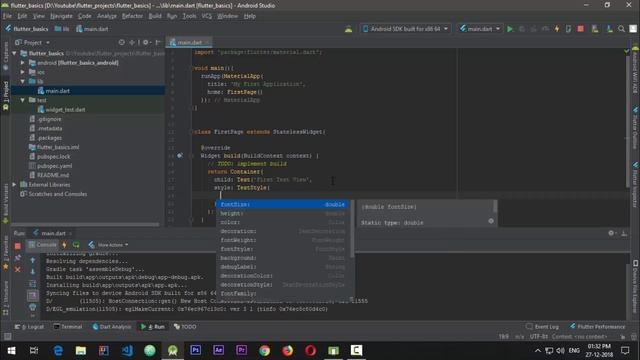
Task: Open the AVD Manager icon in the toolbar
Action: click(595, 29)
